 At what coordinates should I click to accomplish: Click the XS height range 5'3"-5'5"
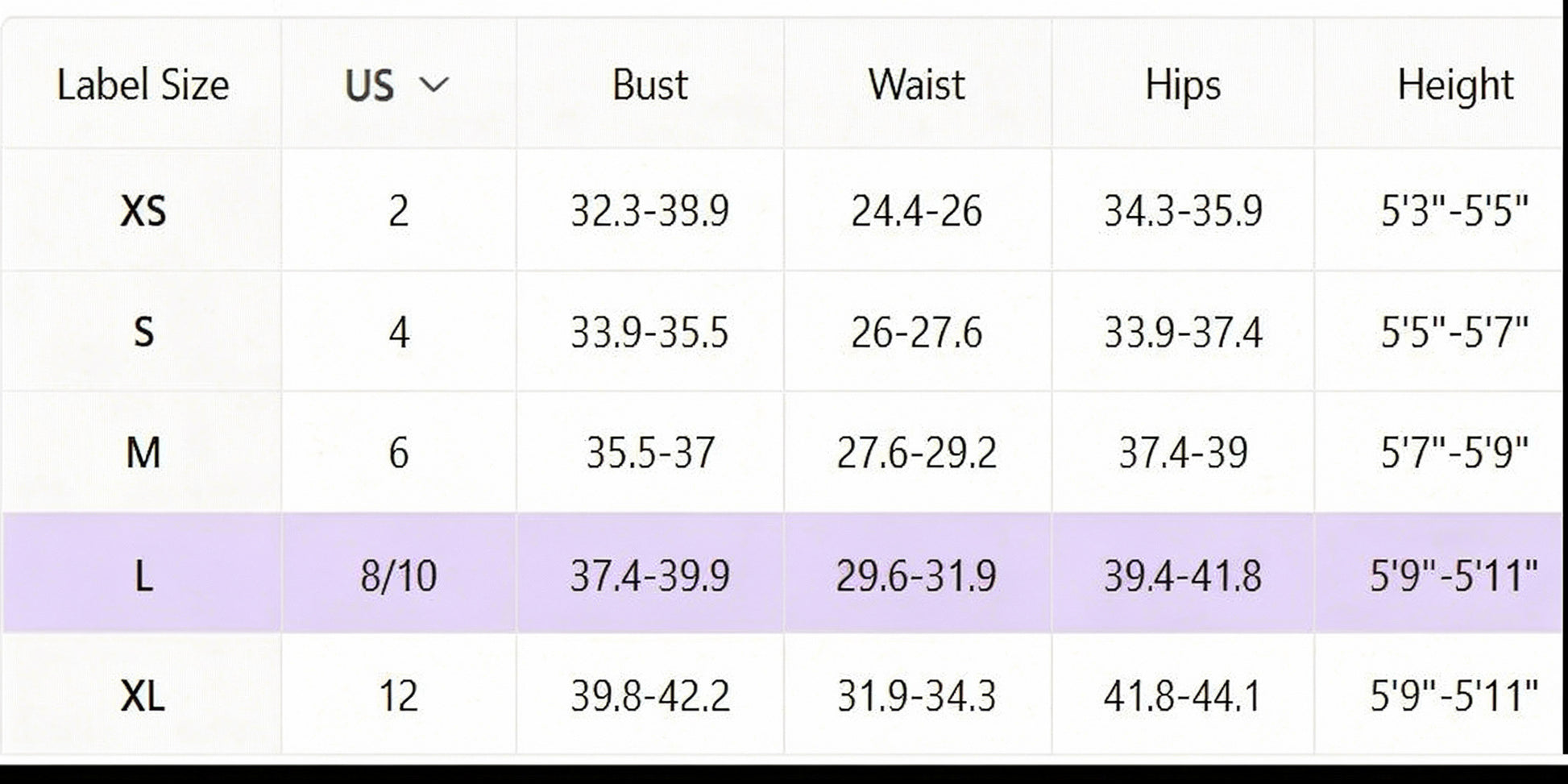coord(1454,211)
